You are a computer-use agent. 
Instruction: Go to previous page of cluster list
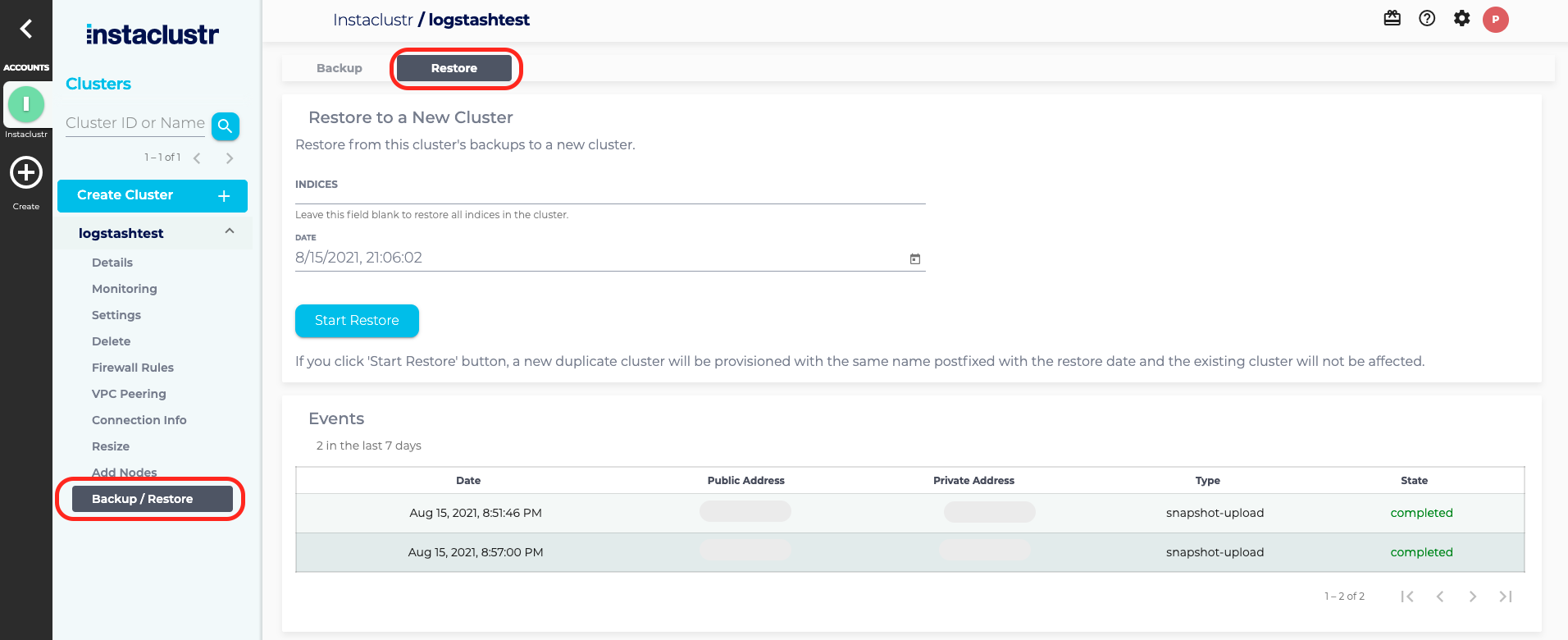tap(197, 158)
